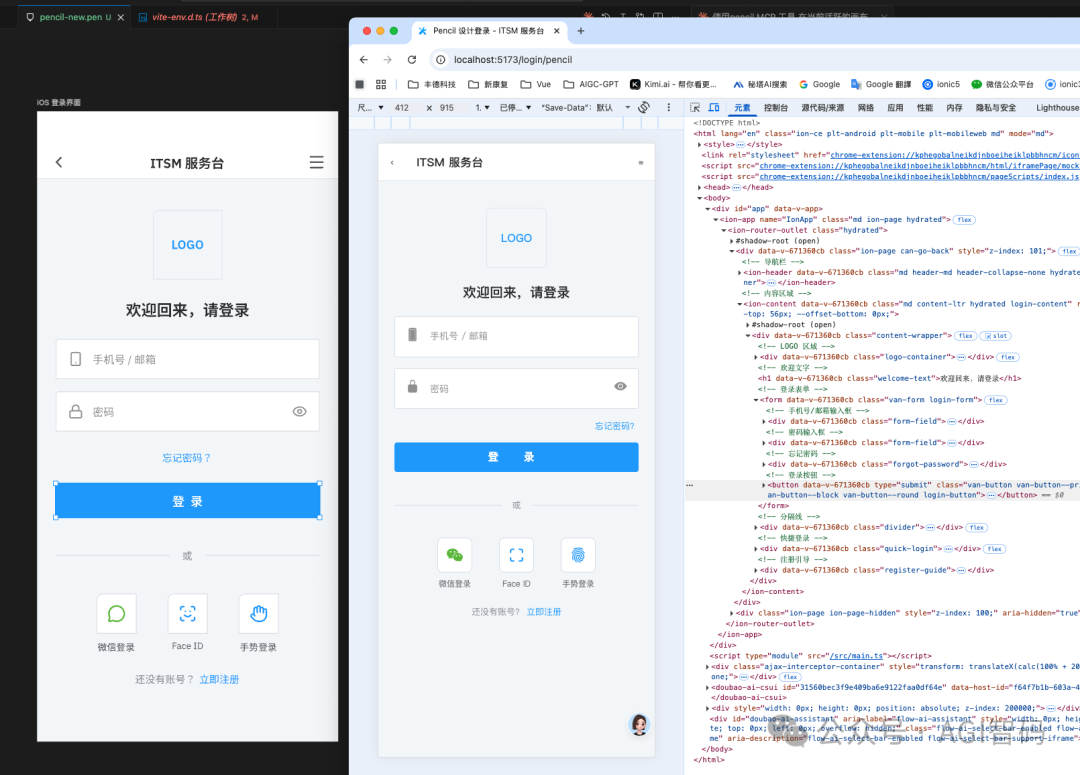Open device toolbar more options menu
The image size is (1080, 775).
(x=668, y=107)
